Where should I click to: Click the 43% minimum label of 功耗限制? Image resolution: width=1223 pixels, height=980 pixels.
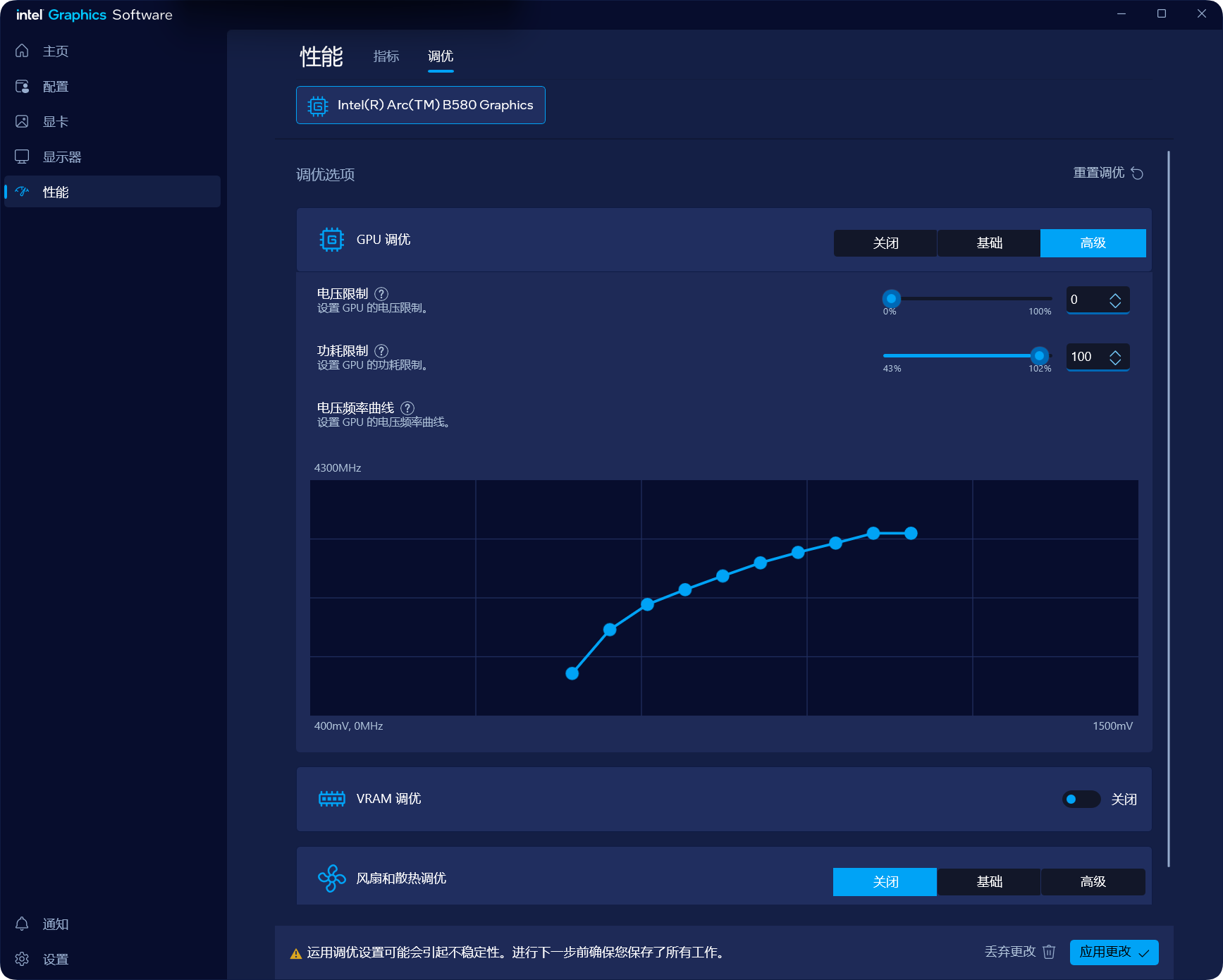[892, 368]
